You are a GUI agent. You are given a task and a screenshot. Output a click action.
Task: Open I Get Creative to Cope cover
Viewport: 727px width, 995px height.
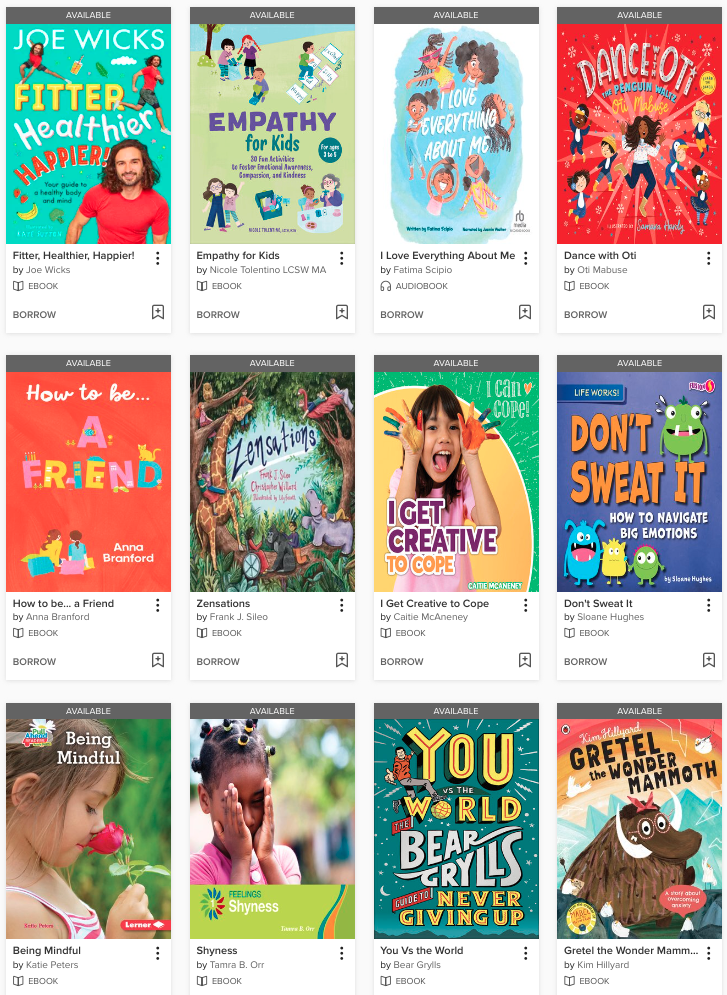coord(456,482)
